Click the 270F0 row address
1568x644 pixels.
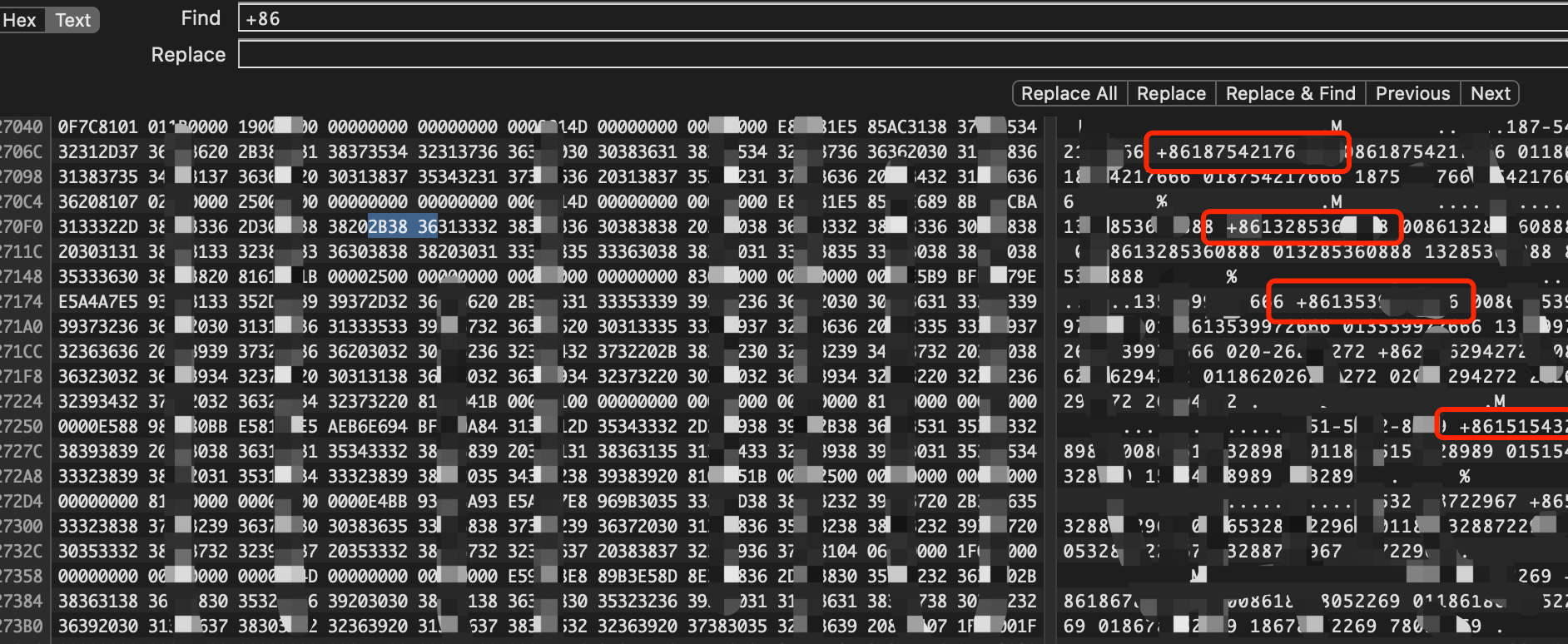click(x=22, y=226)
